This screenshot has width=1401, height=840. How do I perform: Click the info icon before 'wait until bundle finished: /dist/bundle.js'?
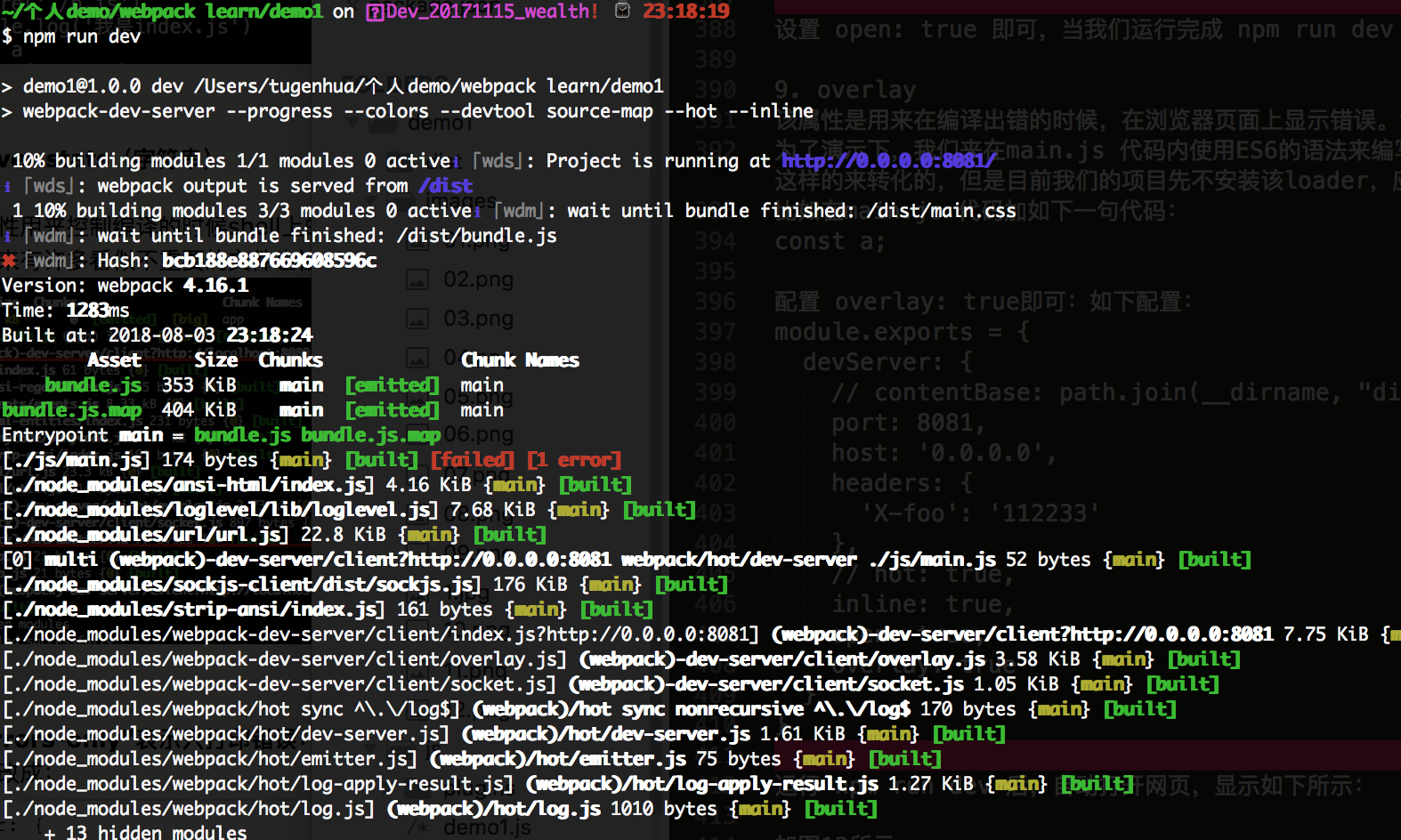click(8, 236)
